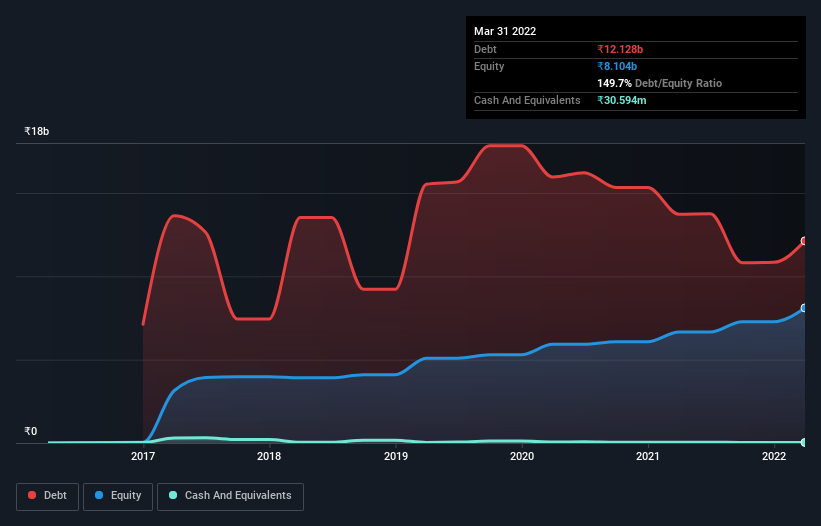Screen dimensions: 821x526
Task: Click the Debt label in tooltip
Action: [485, 49]
